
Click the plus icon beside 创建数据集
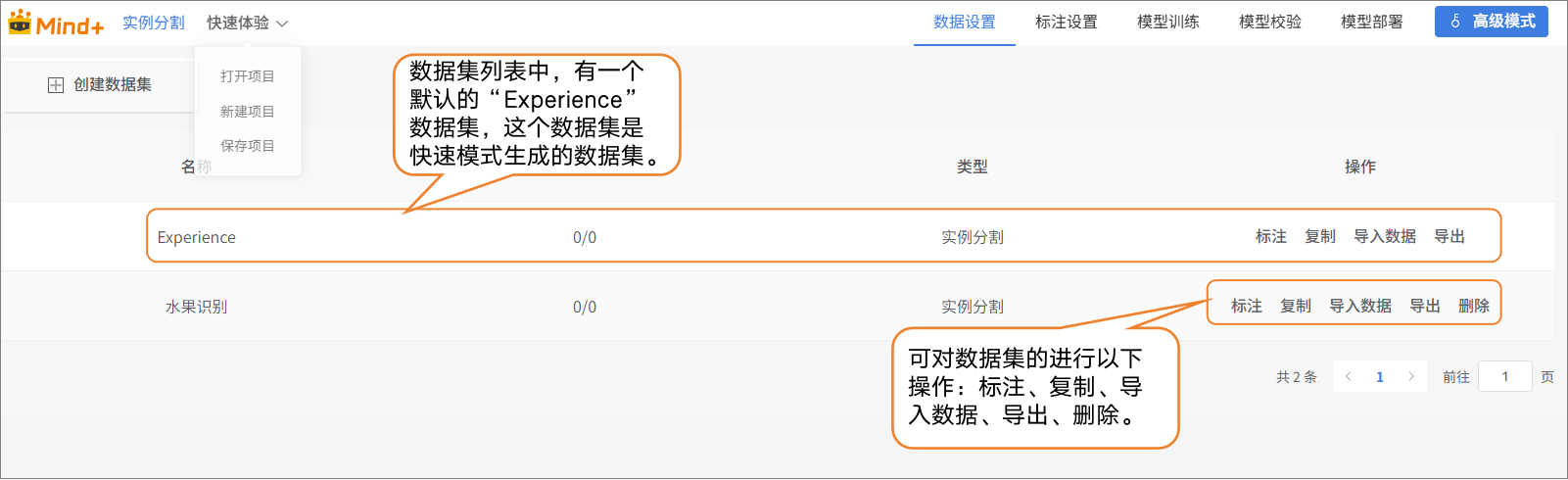coord(56,85)
